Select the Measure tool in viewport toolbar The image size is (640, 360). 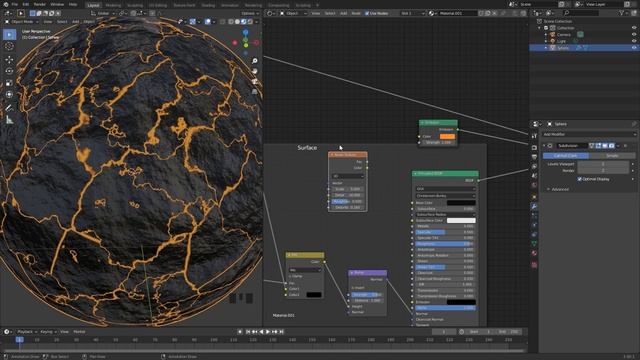point(9,120)
